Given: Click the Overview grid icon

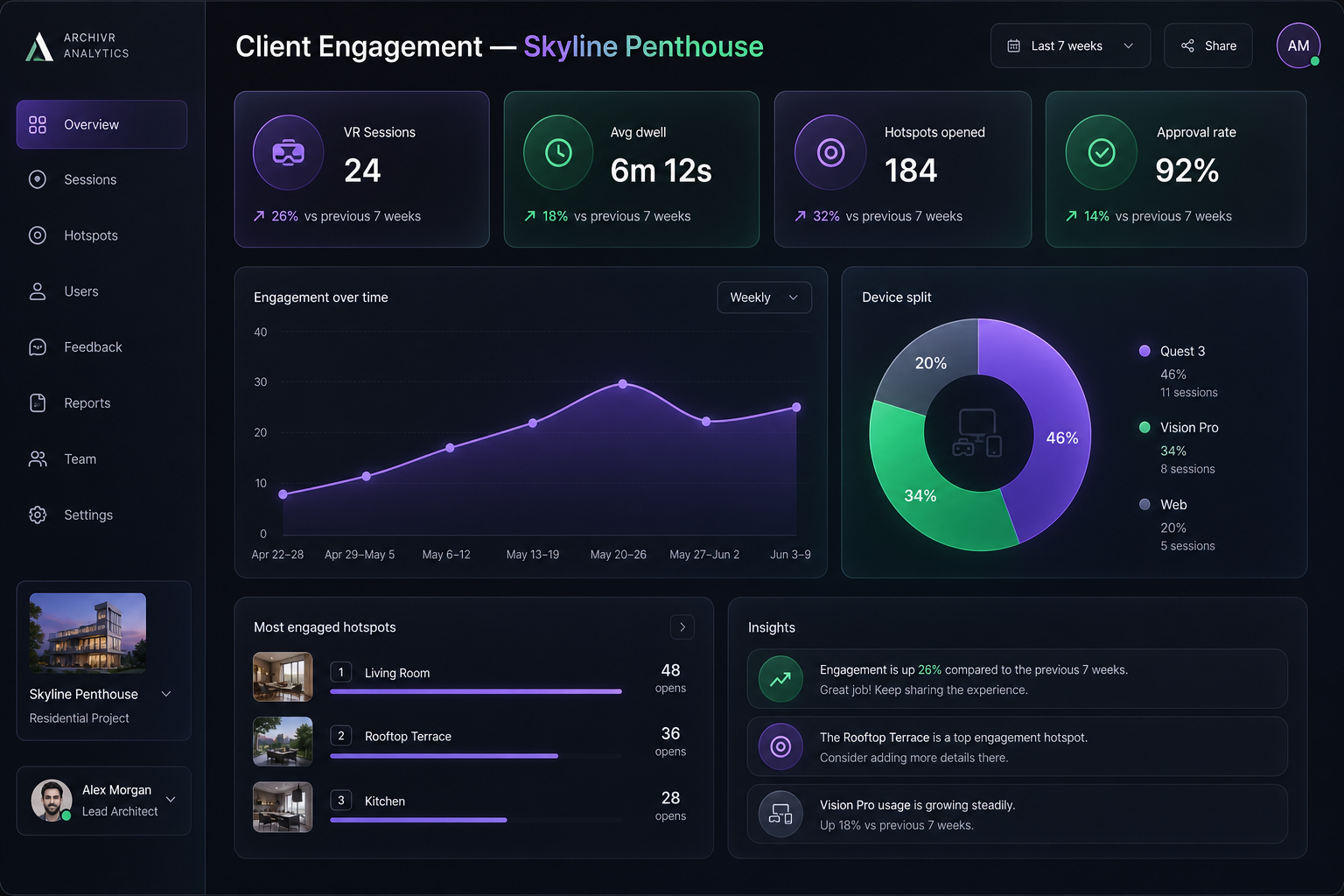Looking at the screenshot, I should tap(38, 124).
